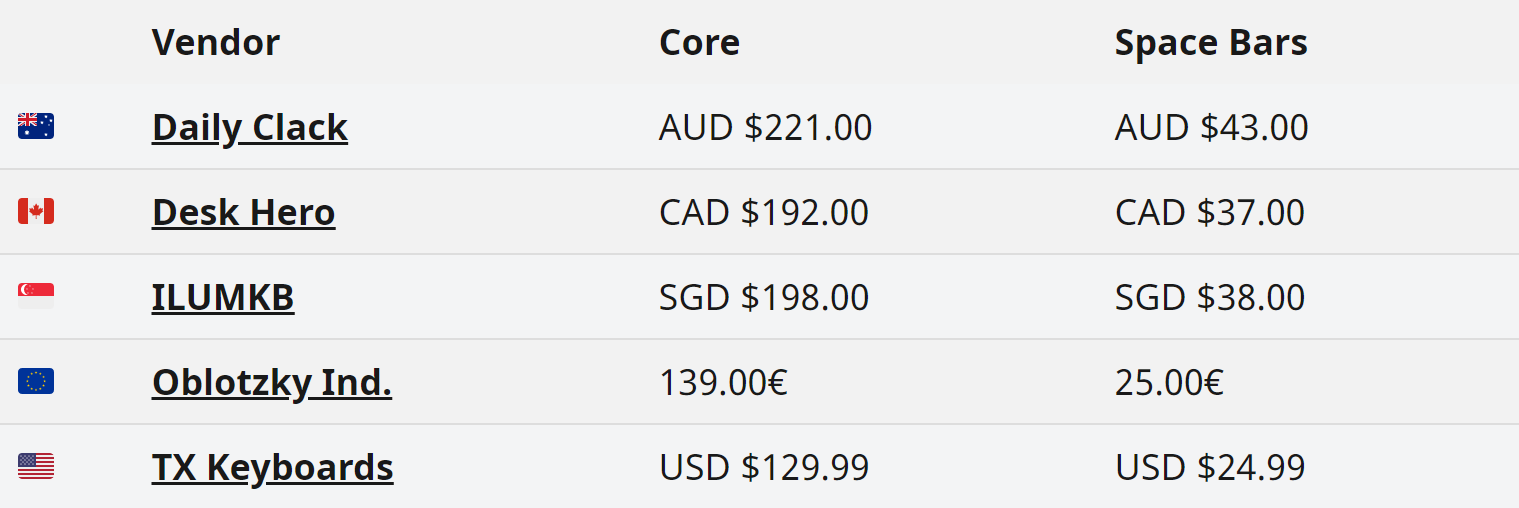The height and width of the screenshot is (508, 1519).
Task: Click the Vendor column header
Action: point(215,43)
